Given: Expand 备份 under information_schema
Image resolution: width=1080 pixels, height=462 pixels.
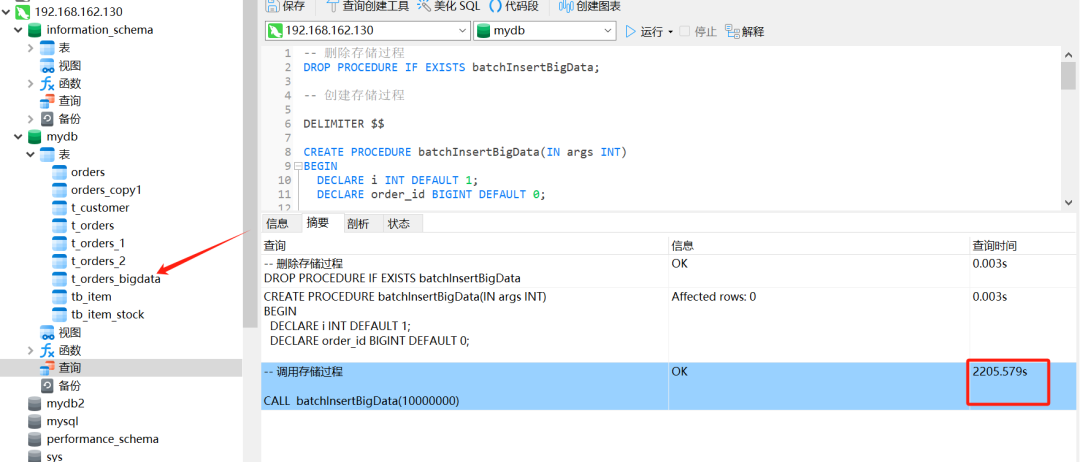Looking at the screenshot, I should (x=30, y=118).
